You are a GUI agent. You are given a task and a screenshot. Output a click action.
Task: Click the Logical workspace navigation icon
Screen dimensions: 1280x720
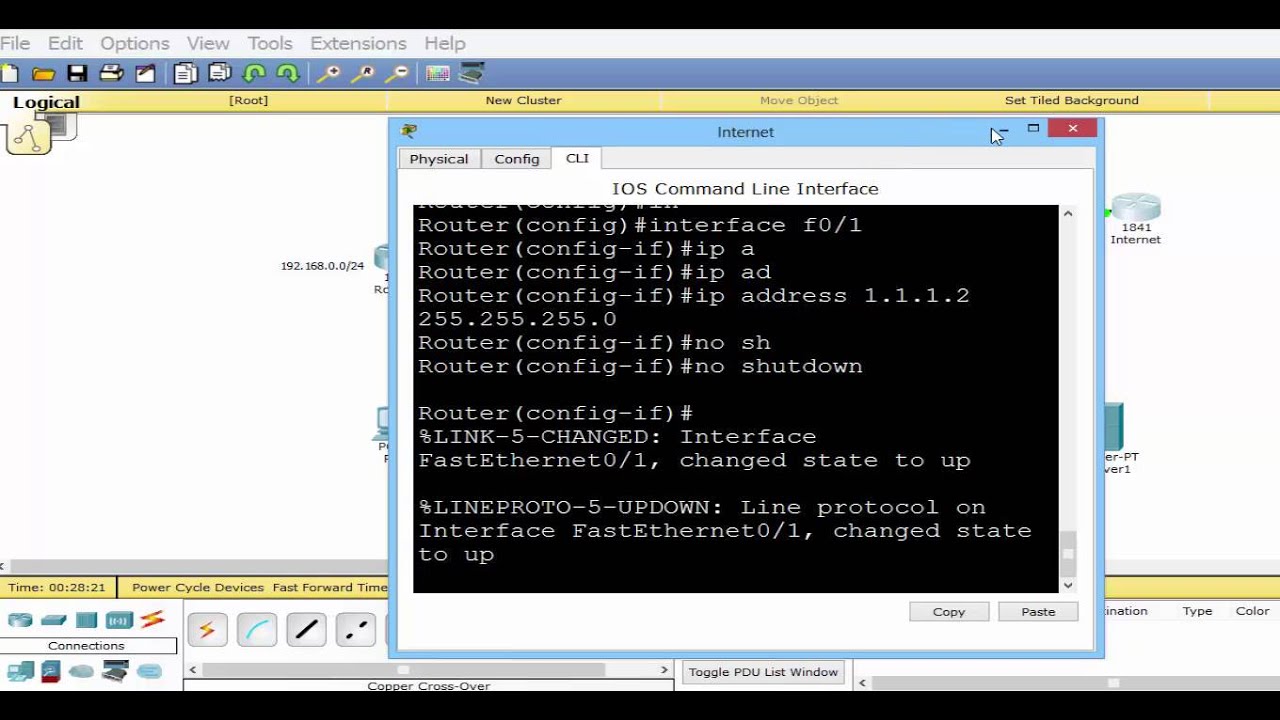(28, 137)
